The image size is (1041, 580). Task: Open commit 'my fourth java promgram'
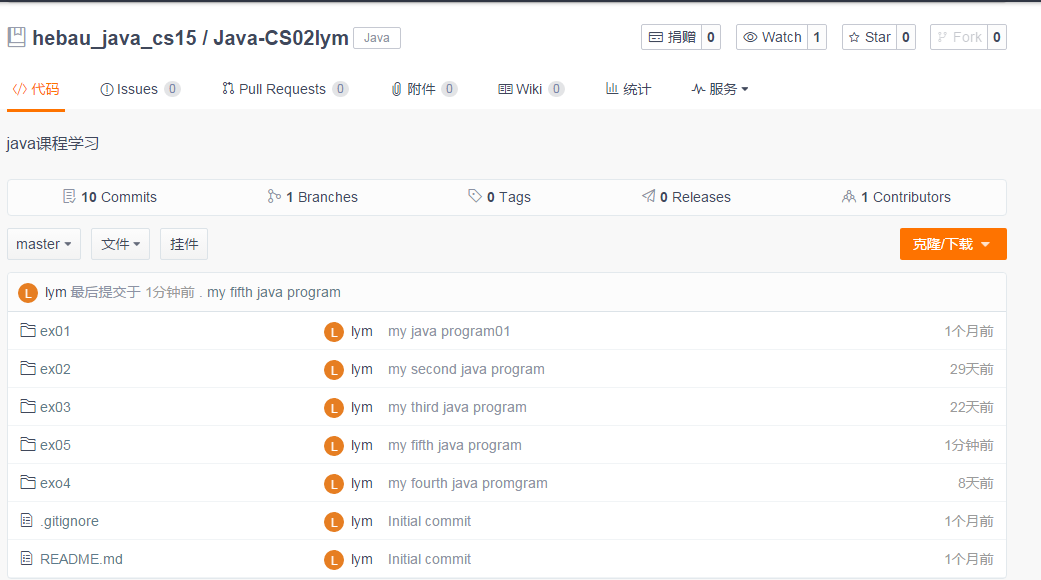[468, 483]
